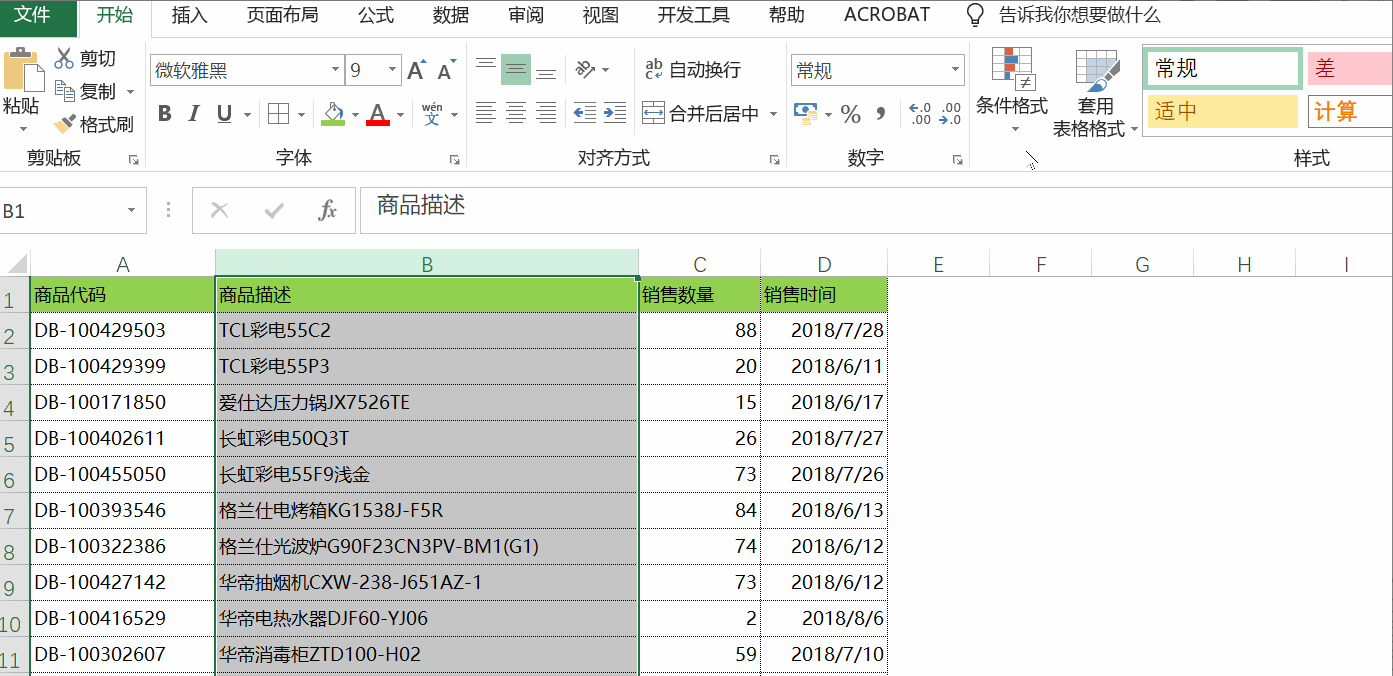1393x676 pixels.
Task: Increase font size with large A
Action: (x=417, y=71)
